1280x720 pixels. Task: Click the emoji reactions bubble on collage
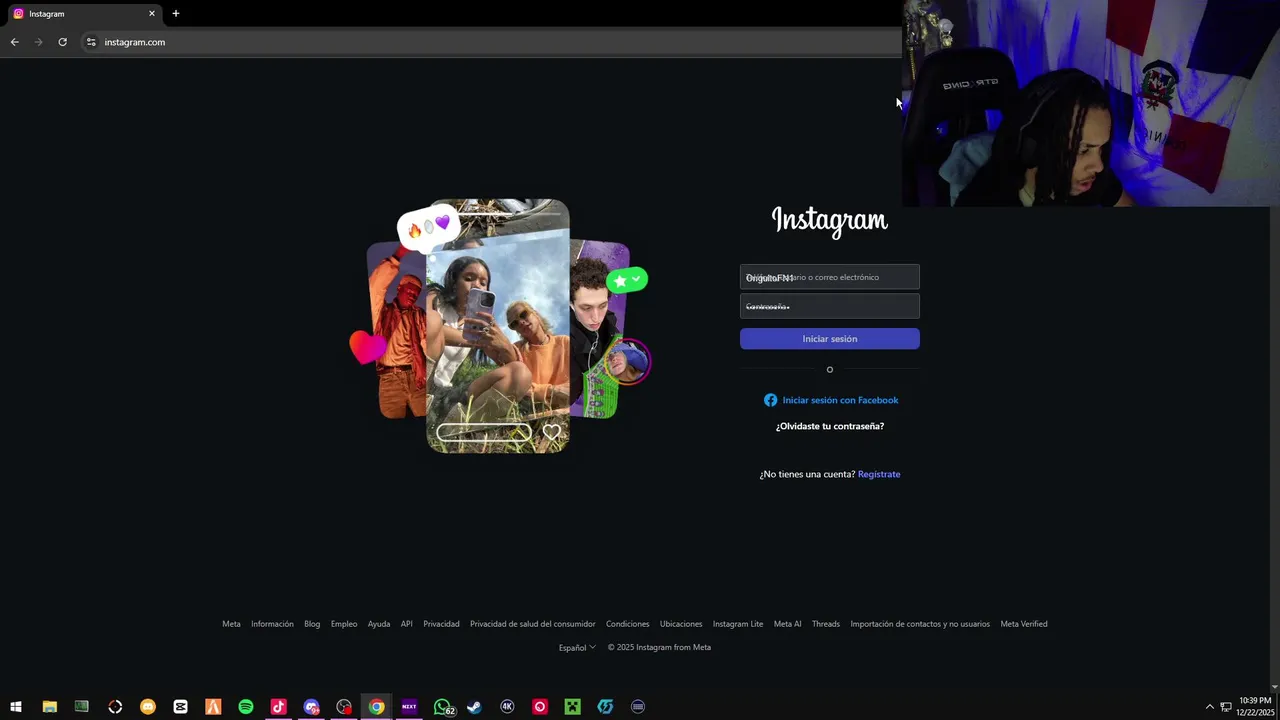click(429, 228)
